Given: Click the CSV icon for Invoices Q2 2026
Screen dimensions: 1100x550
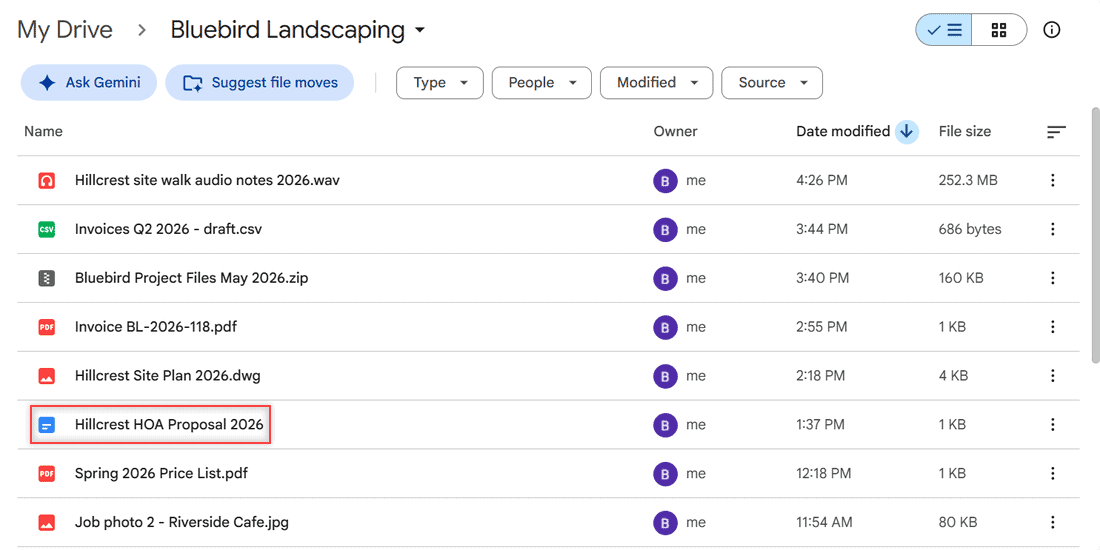Looking at the screenshot, I should coord(46,229).
